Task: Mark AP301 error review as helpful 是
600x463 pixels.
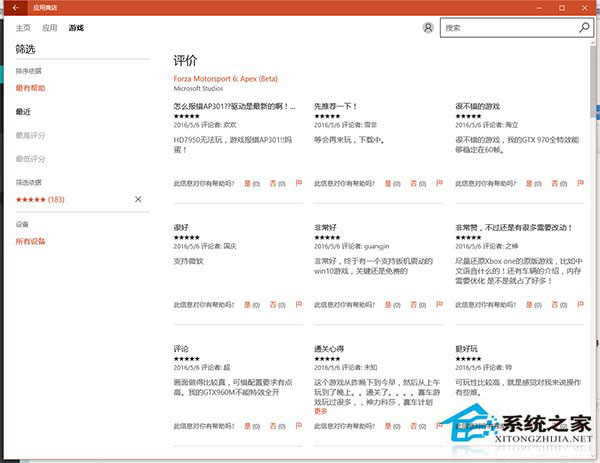Action: 252,184
